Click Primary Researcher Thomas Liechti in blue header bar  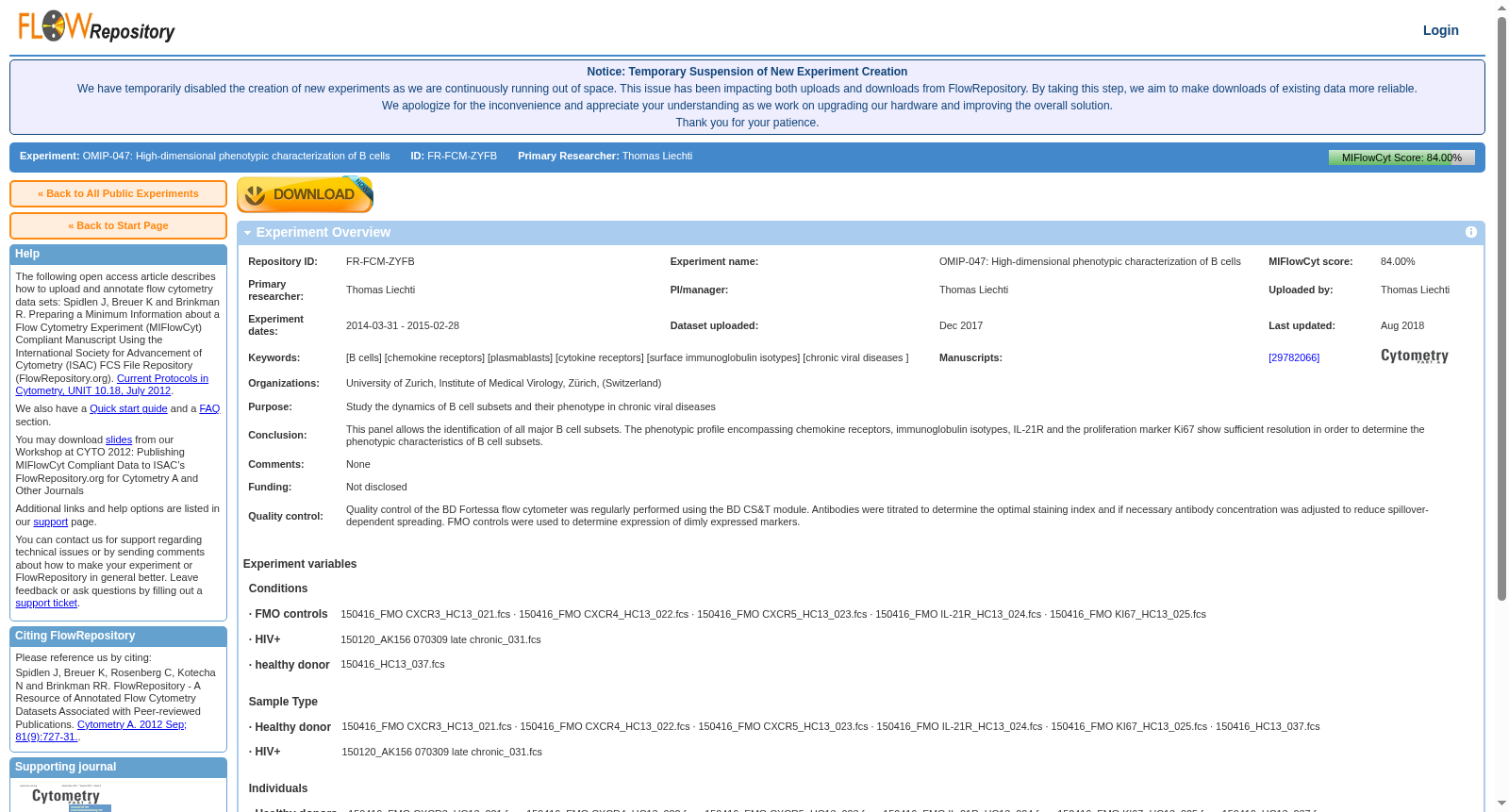coord(605,156)
